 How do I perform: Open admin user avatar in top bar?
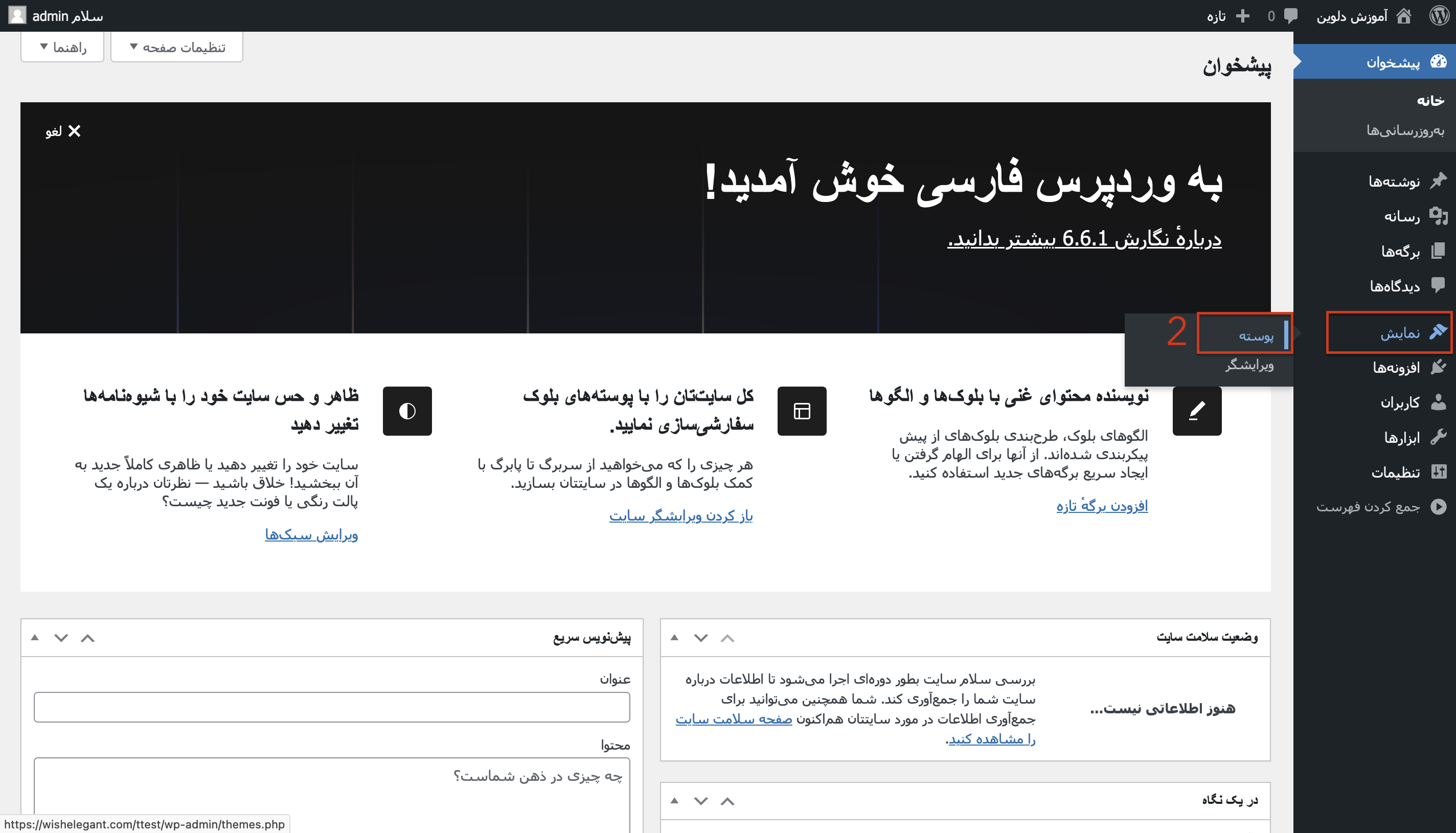[17, 15]
